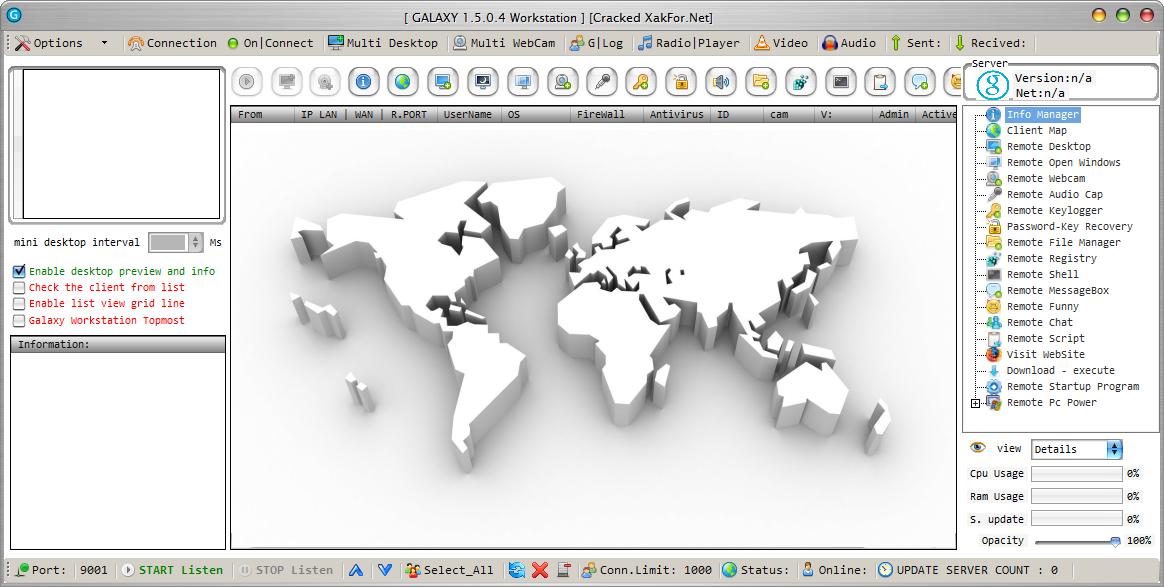Screen dimensions: 1164x587
Task: Click the globe icon in the toolbar
Action: [x=402, y=82]
